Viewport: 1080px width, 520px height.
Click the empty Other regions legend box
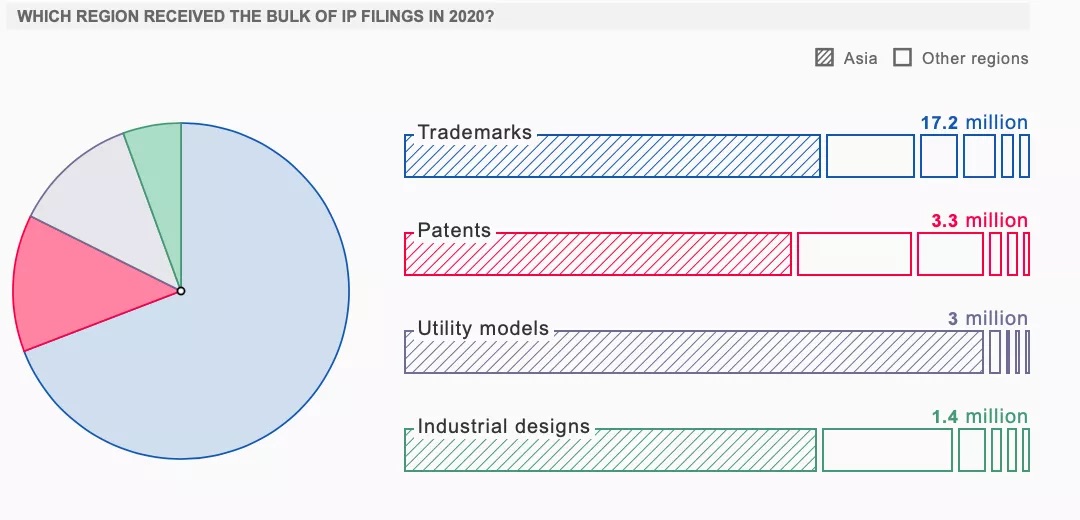tap(902, 58)
